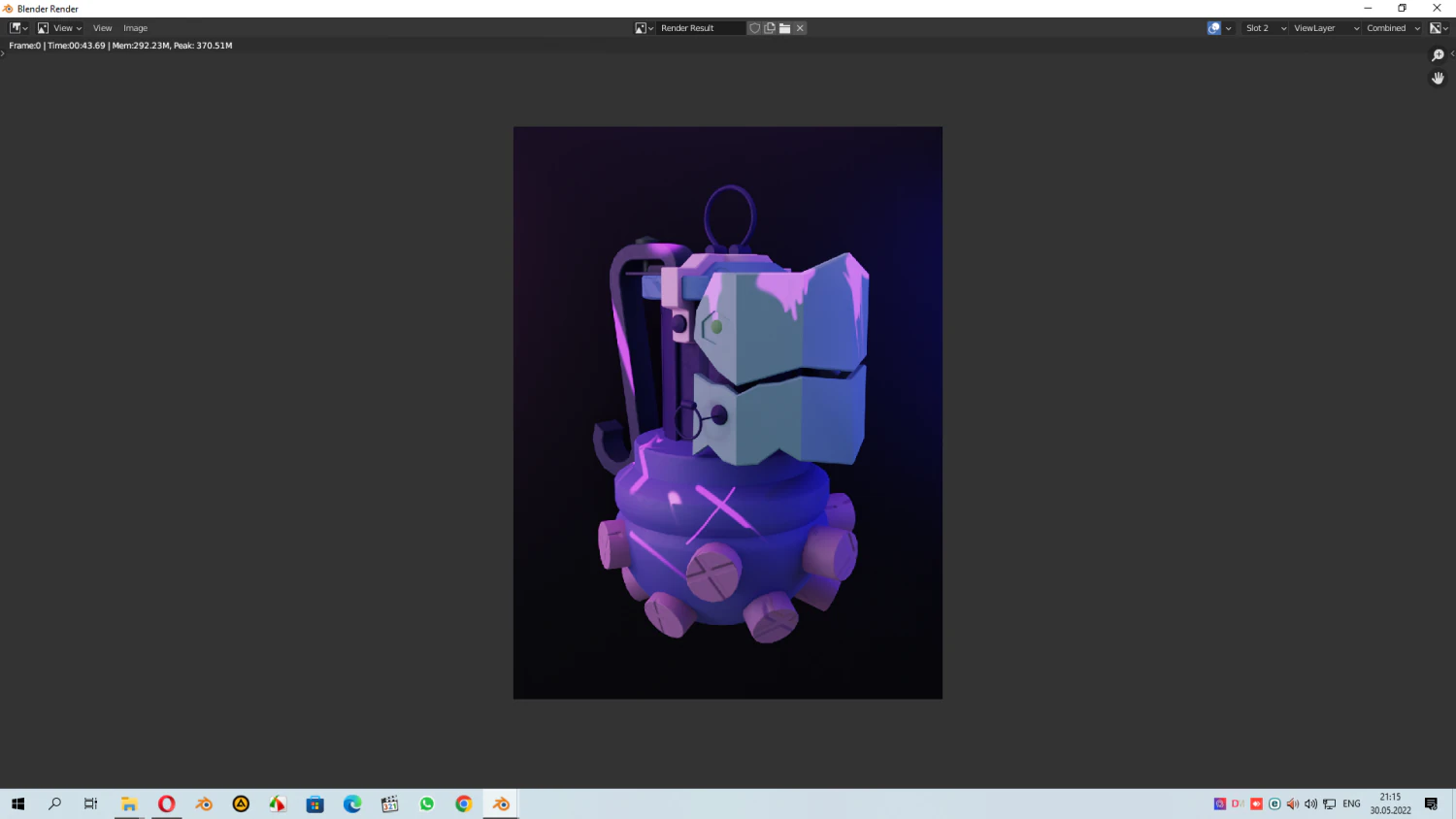Screen dimensions: 1456x819
Task: Click the pan hand gizmo
Action: [1438, 79]
